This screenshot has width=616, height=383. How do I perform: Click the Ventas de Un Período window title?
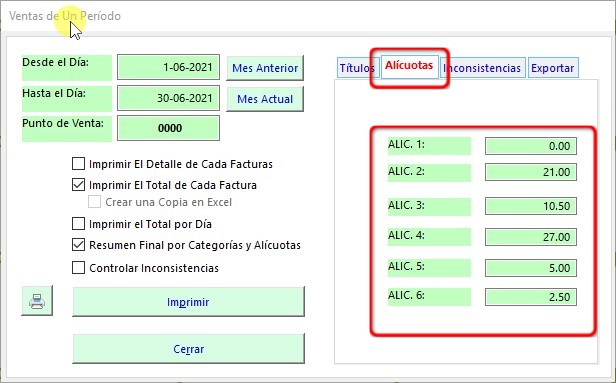pos(65,16)
